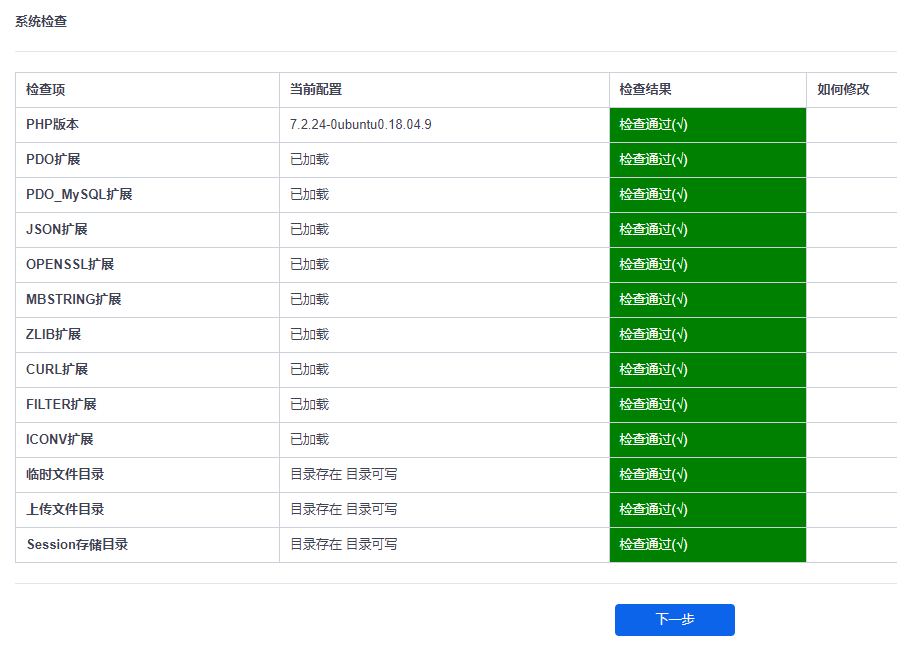Select the 临时文件目录 row label
Image resolution: width=897 pixels, height=647 pixels.
coord(65,474)
